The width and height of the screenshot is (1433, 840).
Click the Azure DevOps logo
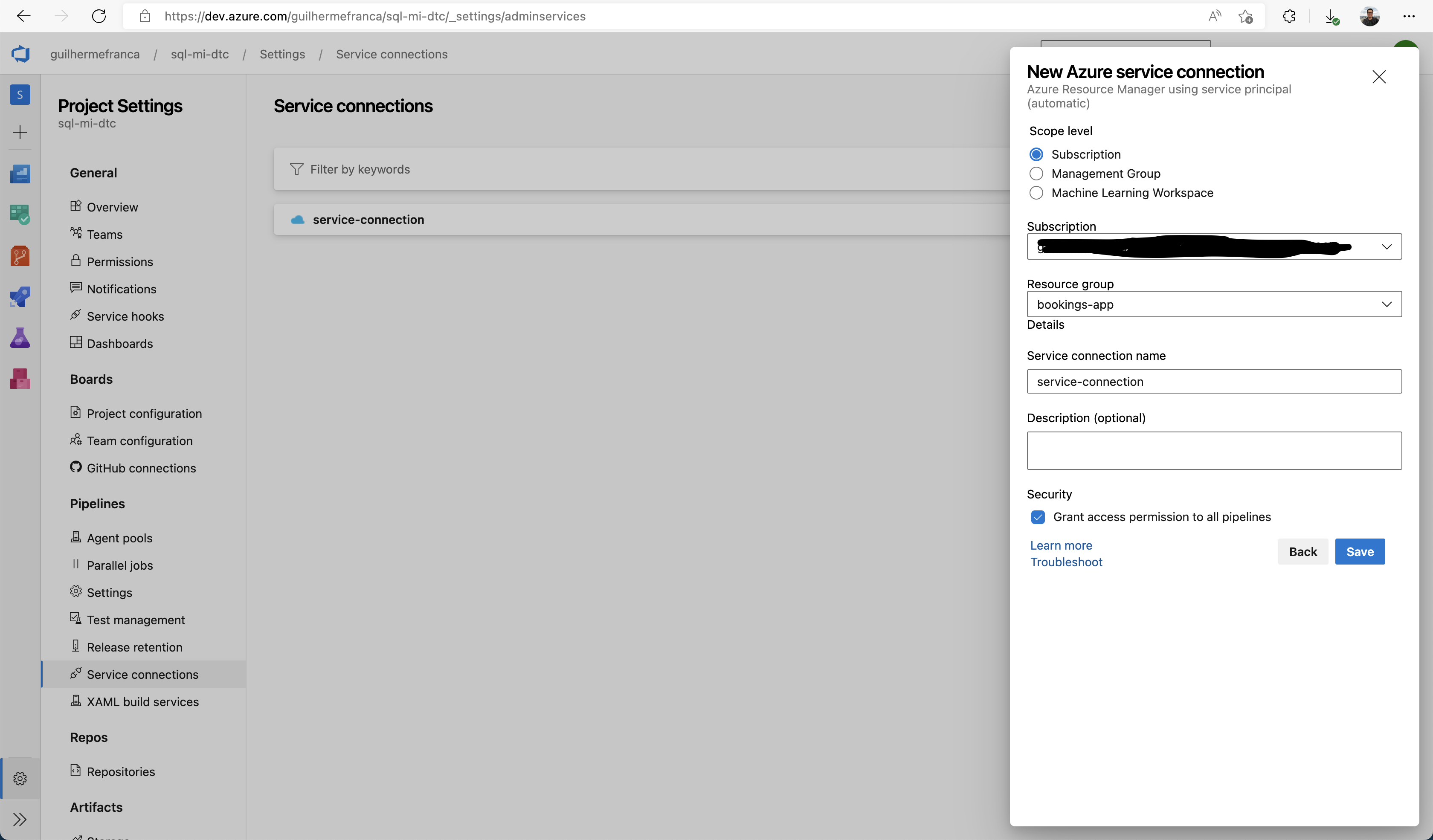click(20, 54)
